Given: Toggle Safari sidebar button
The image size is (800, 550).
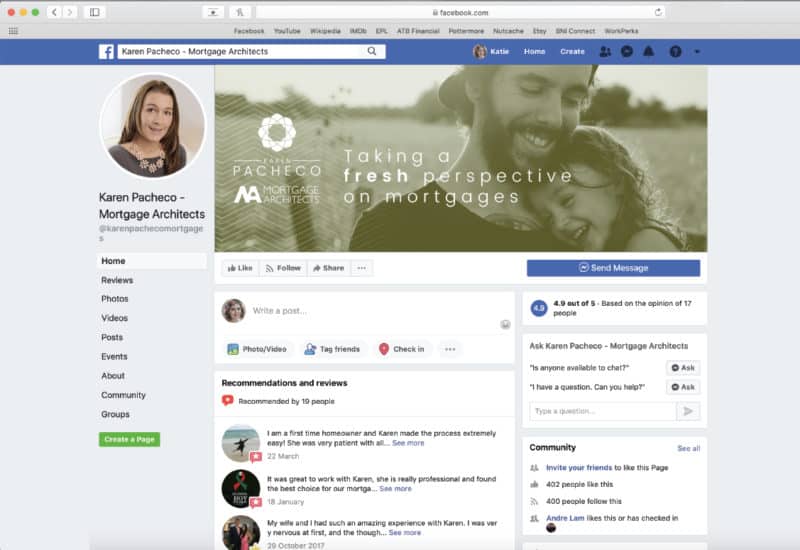Looking at the screenshot, I should (95, 12).
